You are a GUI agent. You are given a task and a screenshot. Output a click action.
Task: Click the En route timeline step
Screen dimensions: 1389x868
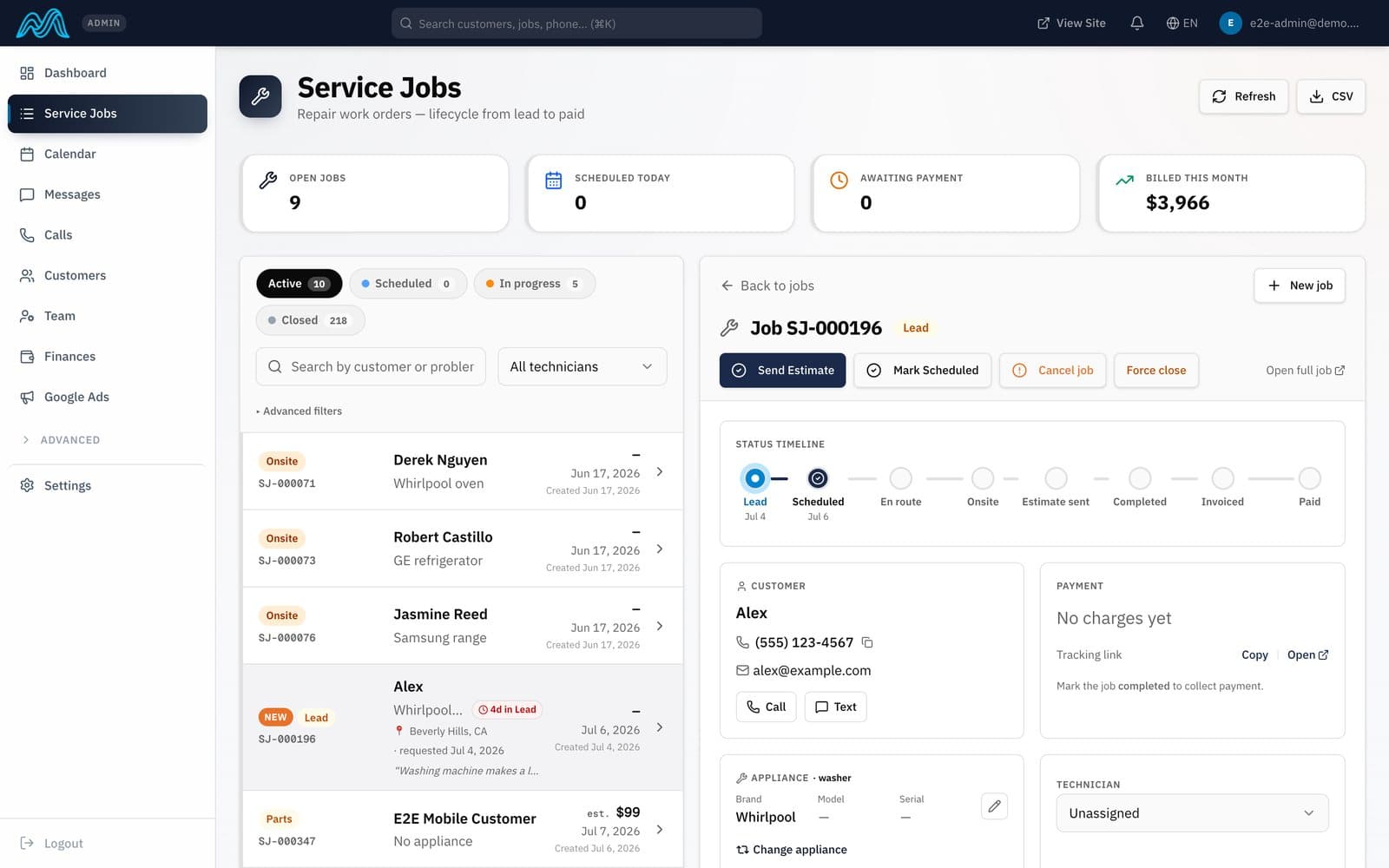tap(901, 478)
